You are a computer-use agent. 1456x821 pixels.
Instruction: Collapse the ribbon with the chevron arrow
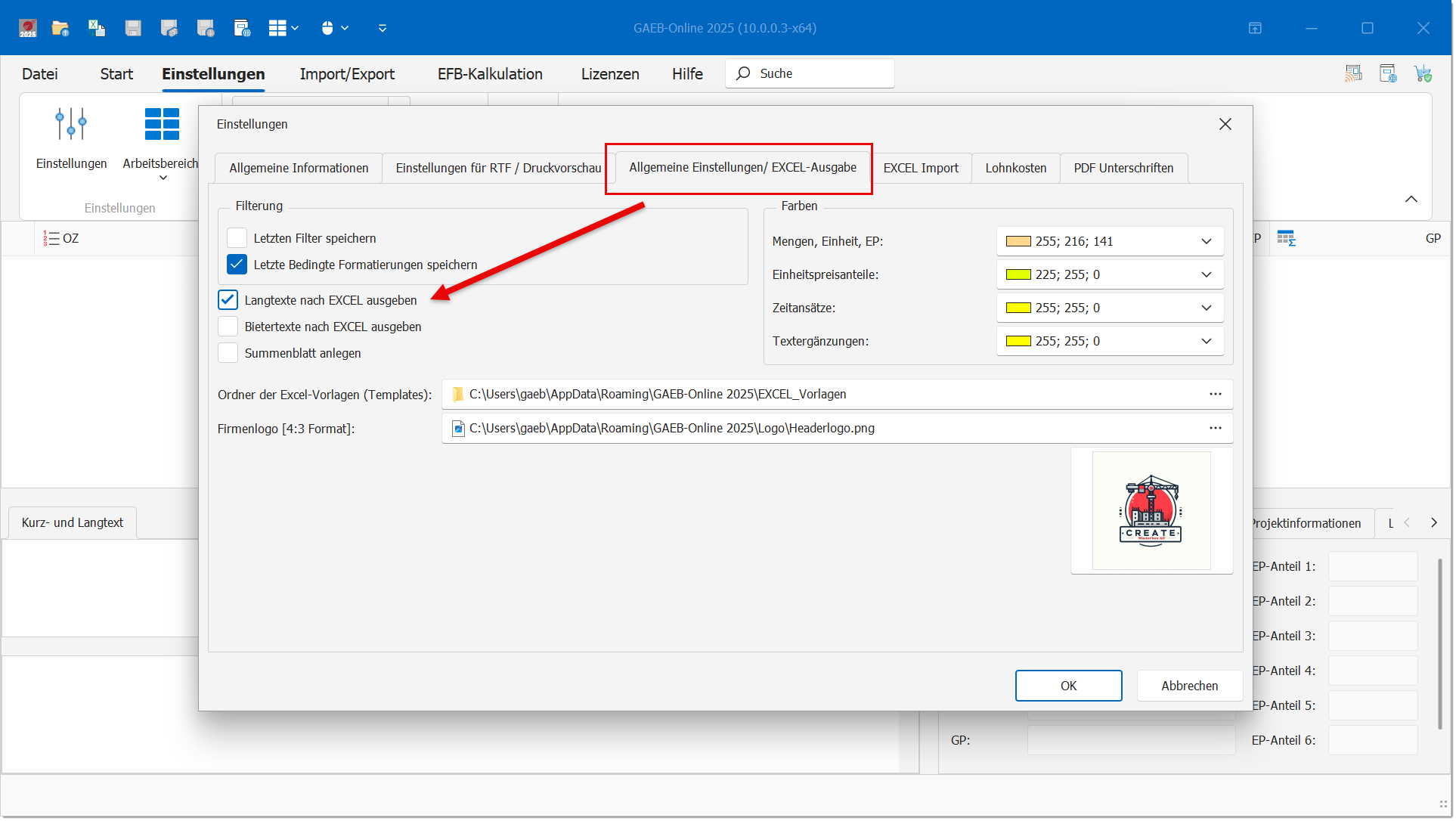point(1411,199)
